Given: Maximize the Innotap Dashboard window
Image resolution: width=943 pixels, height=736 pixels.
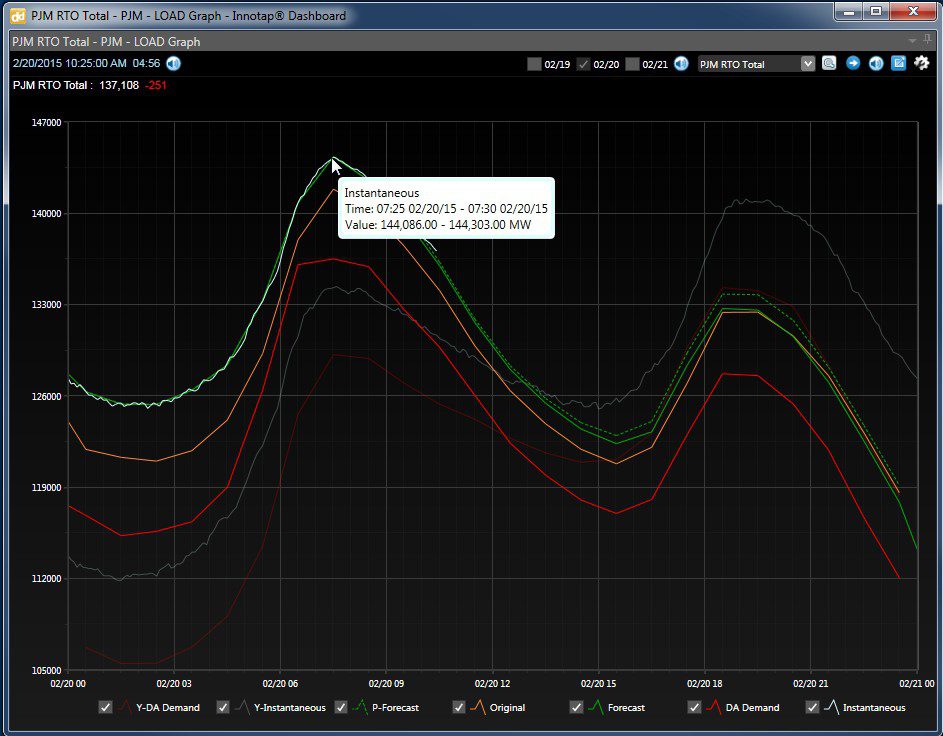Looking at the screenshot, I should point(876,11).
